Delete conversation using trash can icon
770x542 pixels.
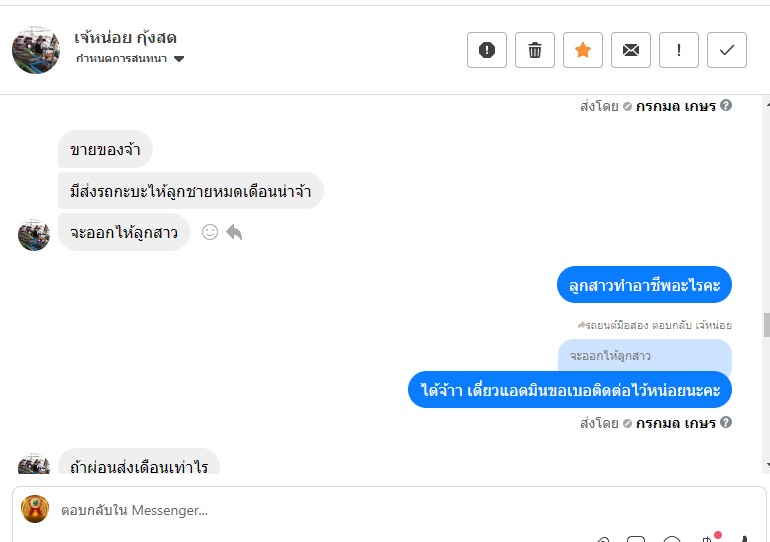pos(535,50)
